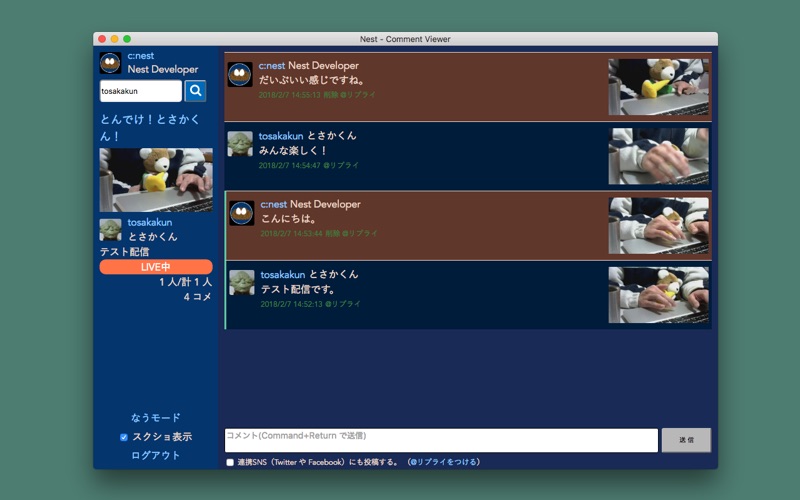Open tosakakun link in sidebar
The height and width of the screenshot is (500, 800).
[x=150, y=222]
